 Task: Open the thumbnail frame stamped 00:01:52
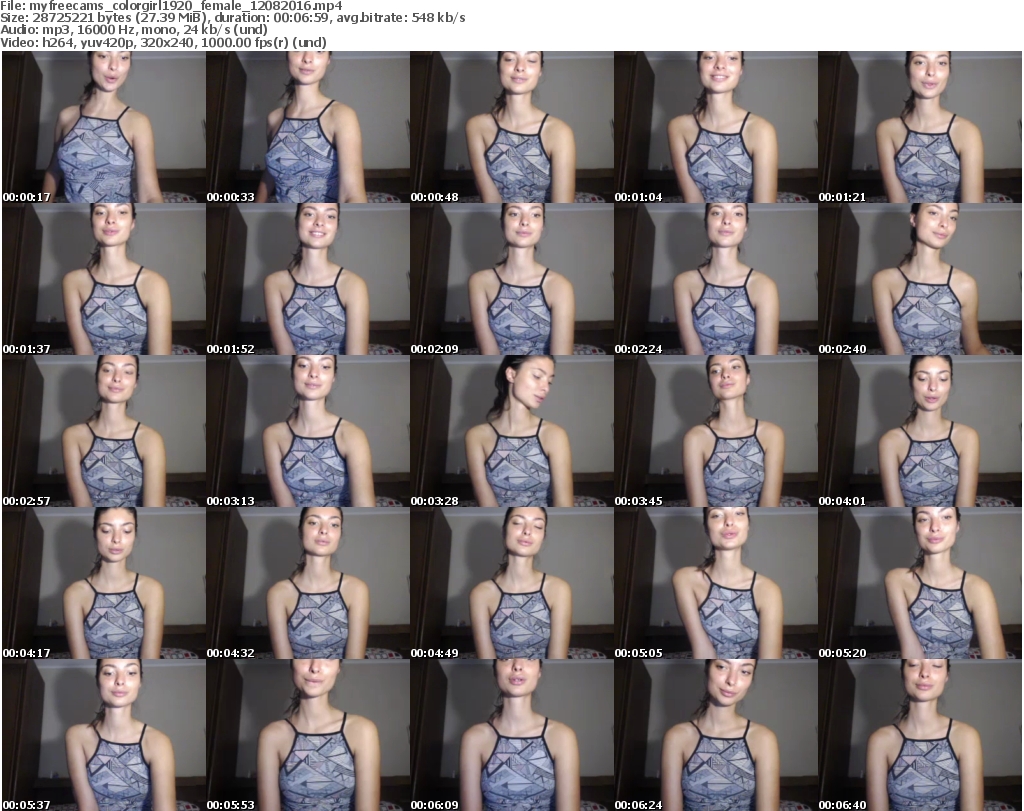(308, 279)
